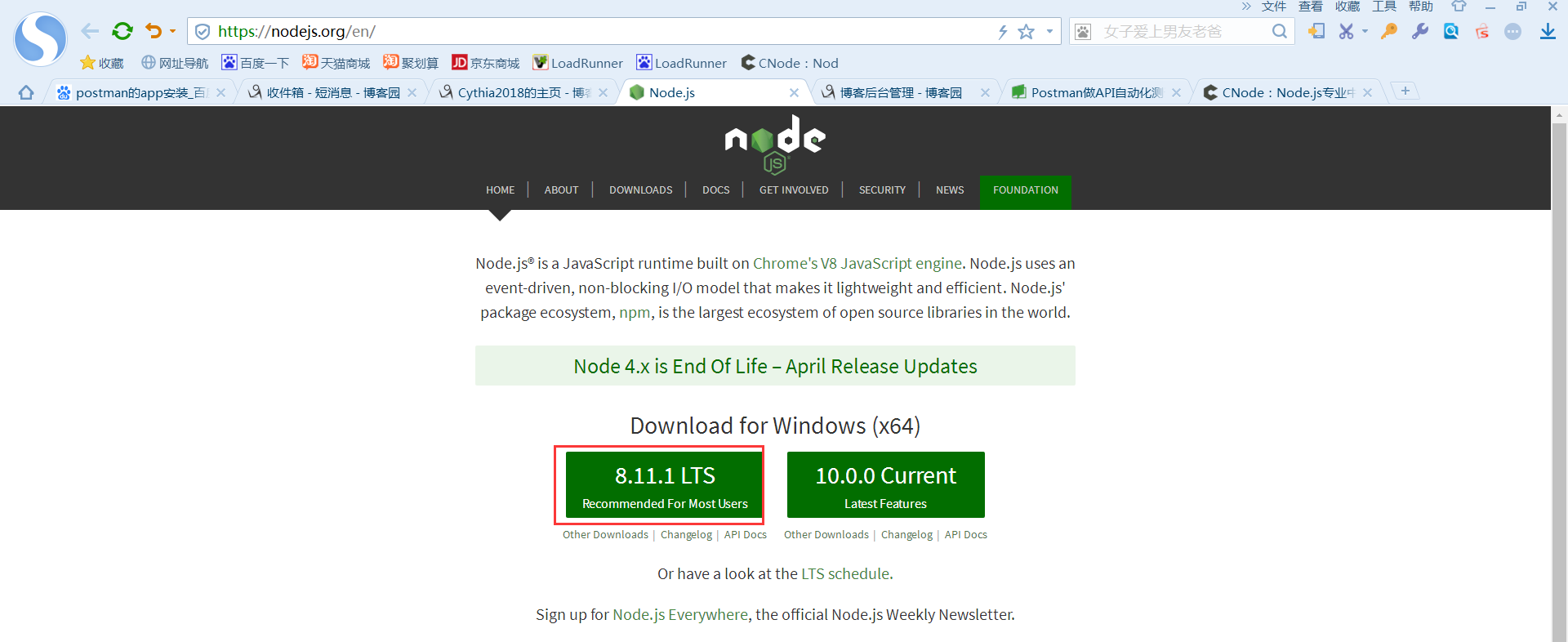Image resolution: width=1568 pixels, height=642 pixels.
Task: Open GET INVOLVED in site navigation
Action: tap(794, 189)
